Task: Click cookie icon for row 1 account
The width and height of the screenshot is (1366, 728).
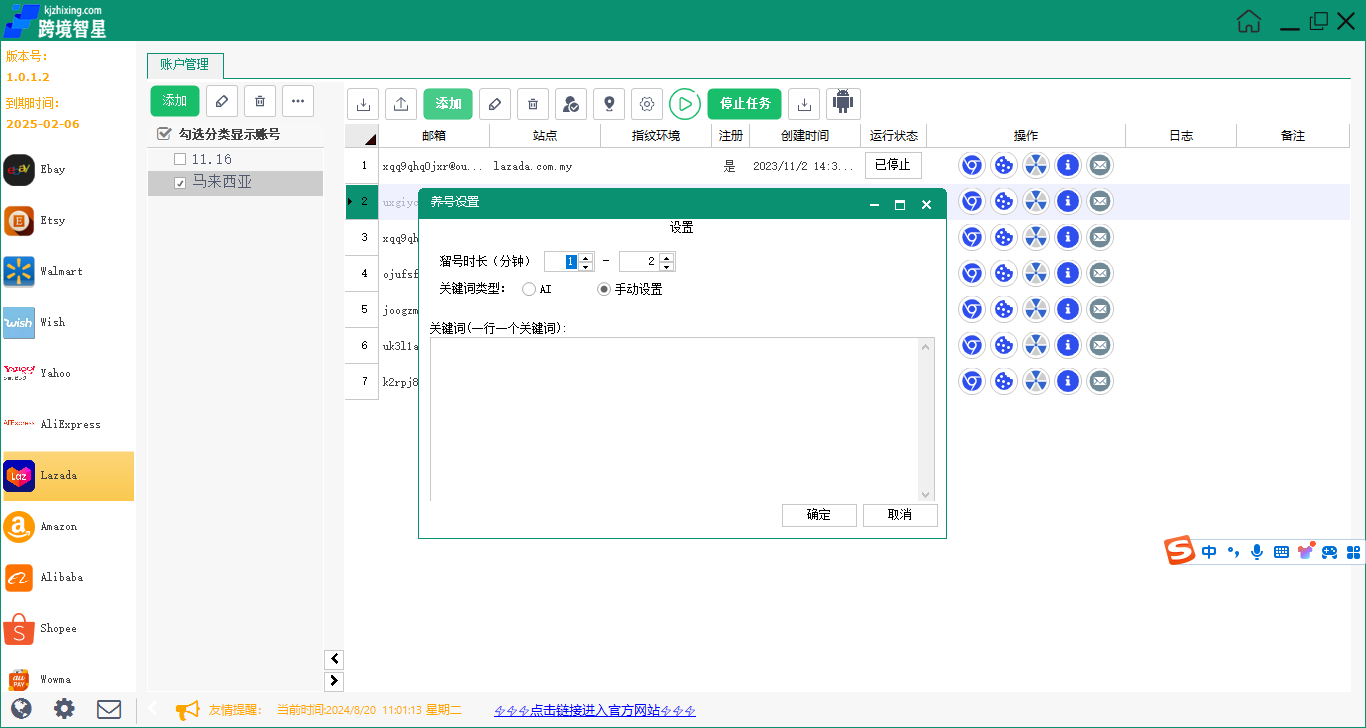Action: tap(1004, 165)
